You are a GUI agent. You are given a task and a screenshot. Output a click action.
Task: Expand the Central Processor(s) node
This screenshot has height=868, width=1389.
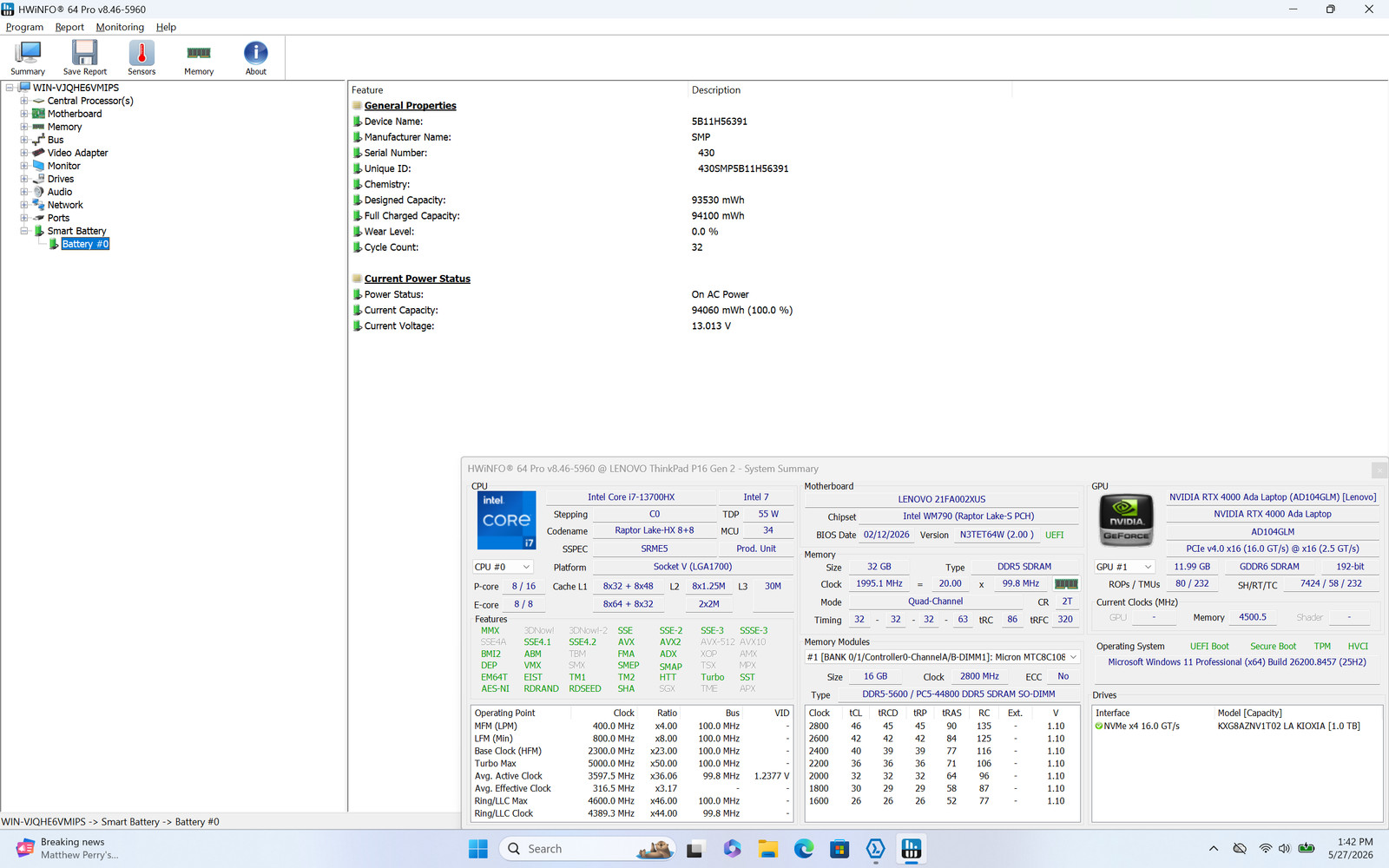(24, 101)
